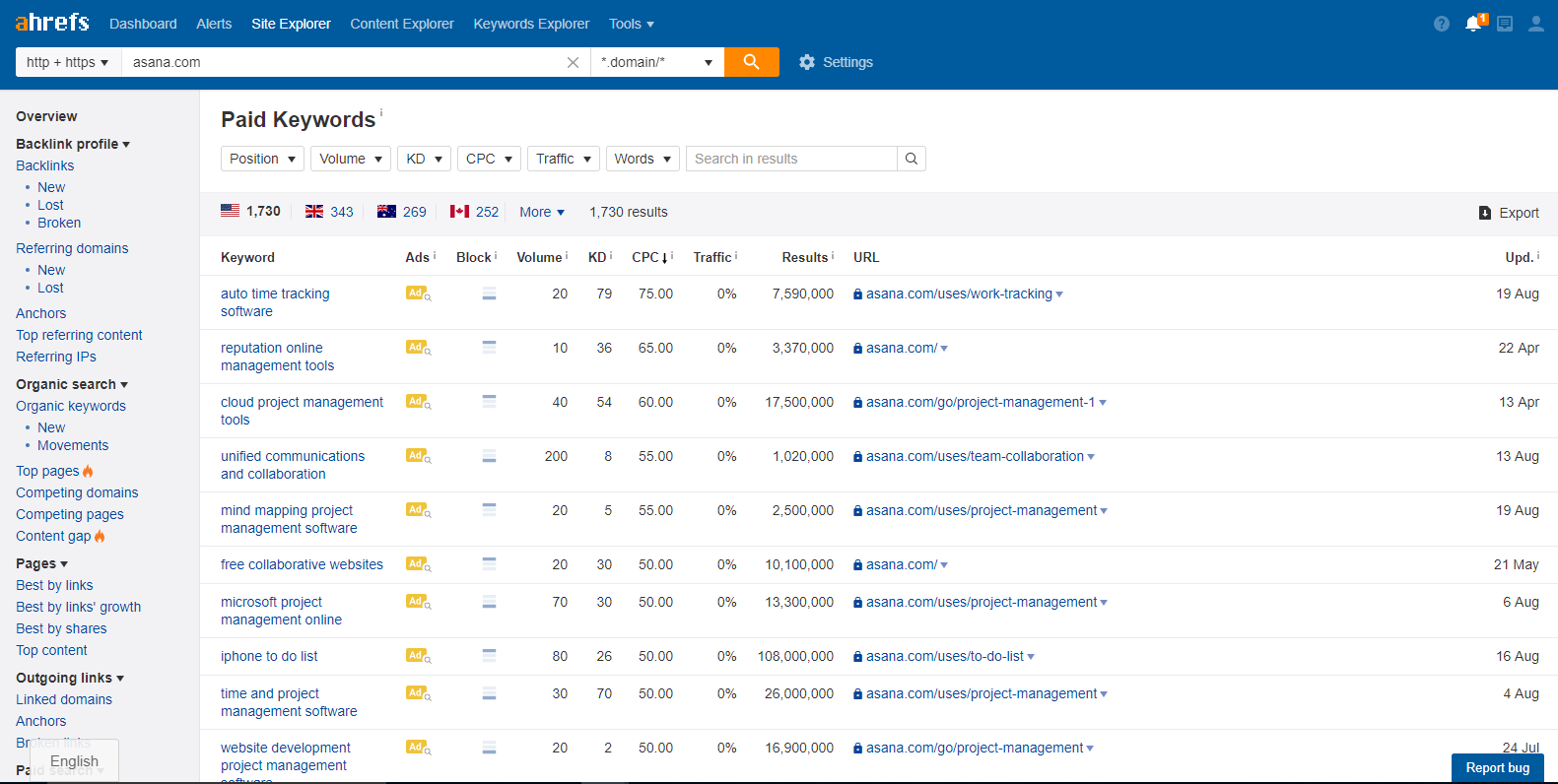Click Report bug button

coord(1498,768)
